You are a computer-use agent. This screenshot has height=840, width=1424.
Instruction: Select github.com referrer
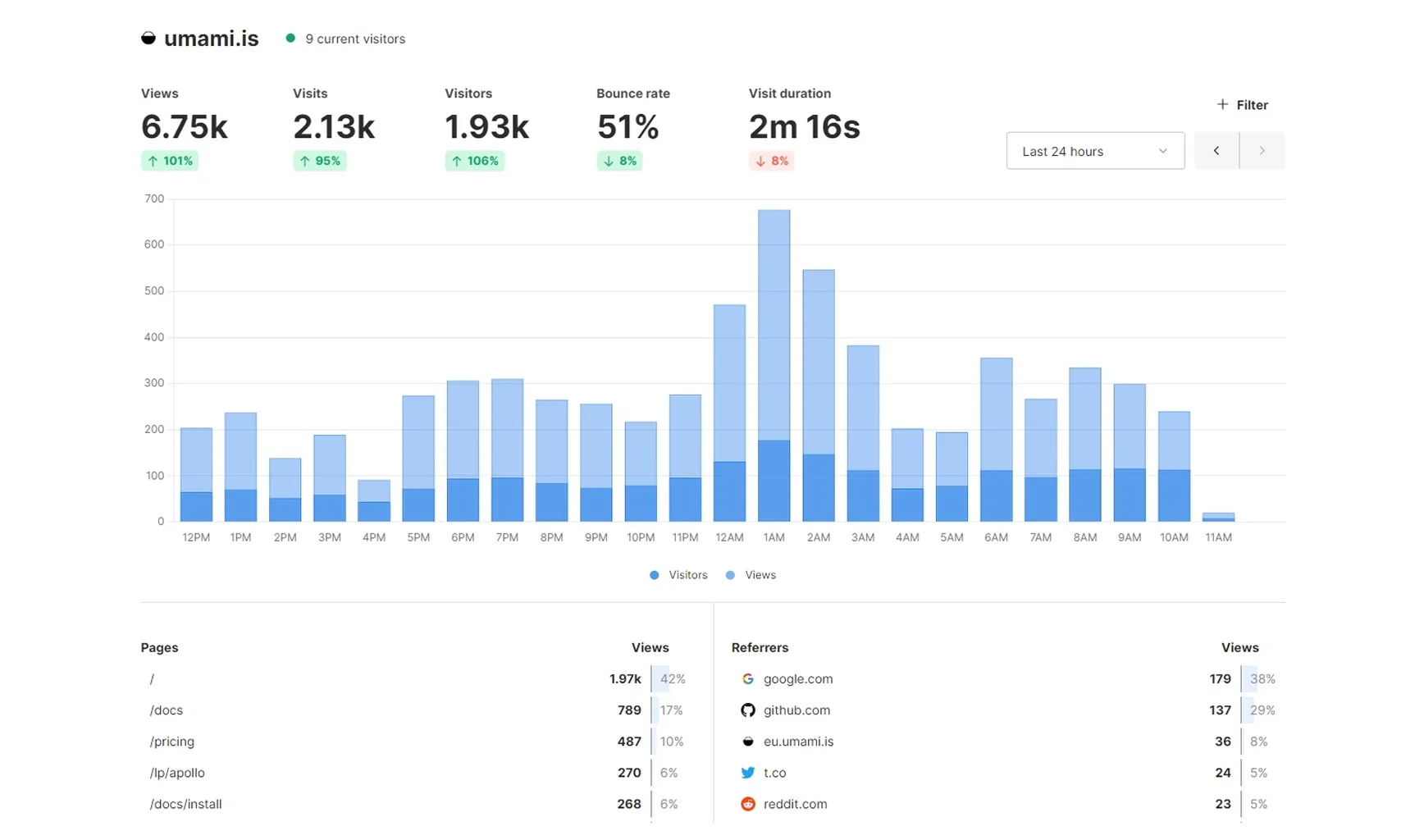point(796,710)
